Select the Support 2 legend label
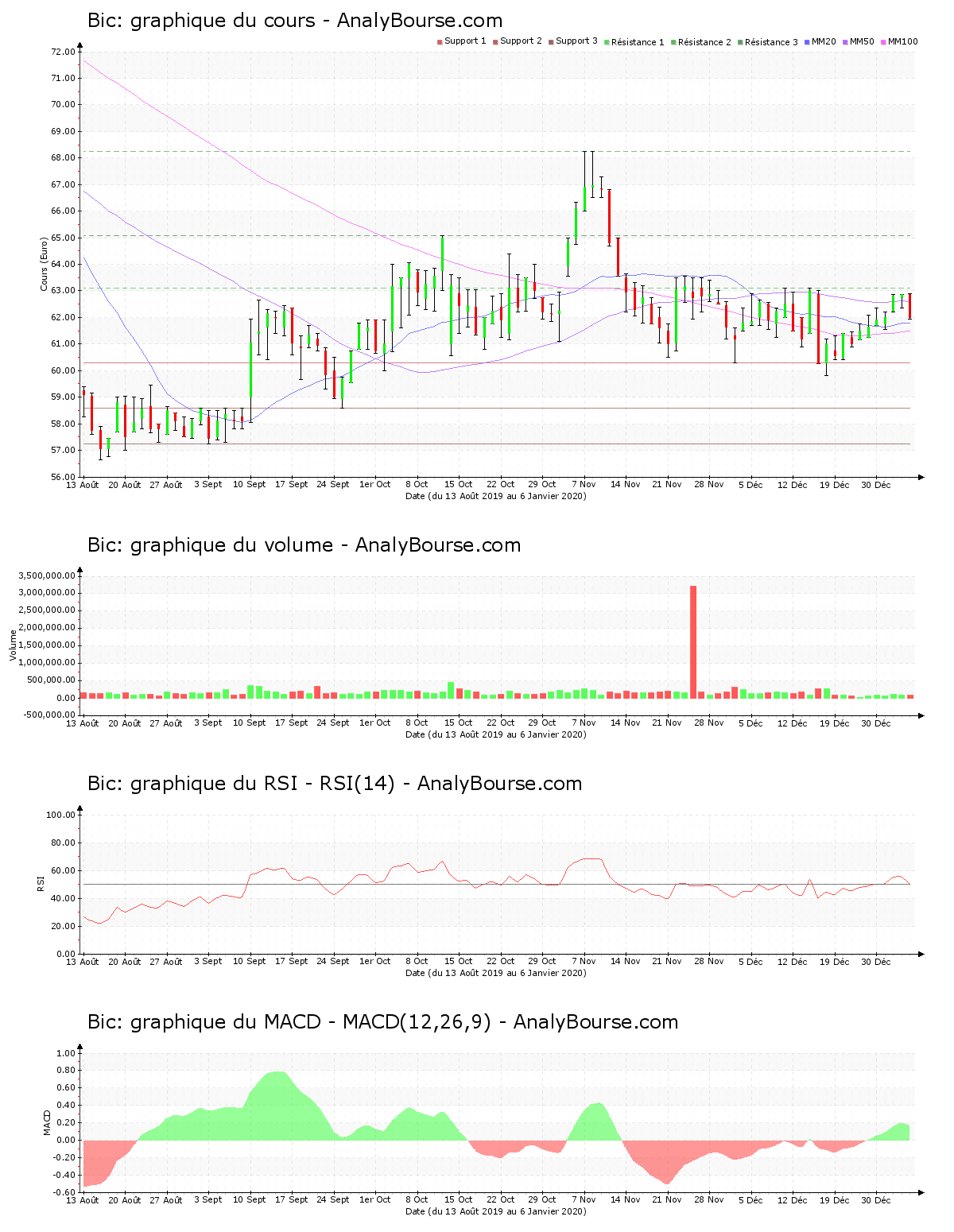The height and width of the screenshot is (1232, 954). tap(521, 41)
